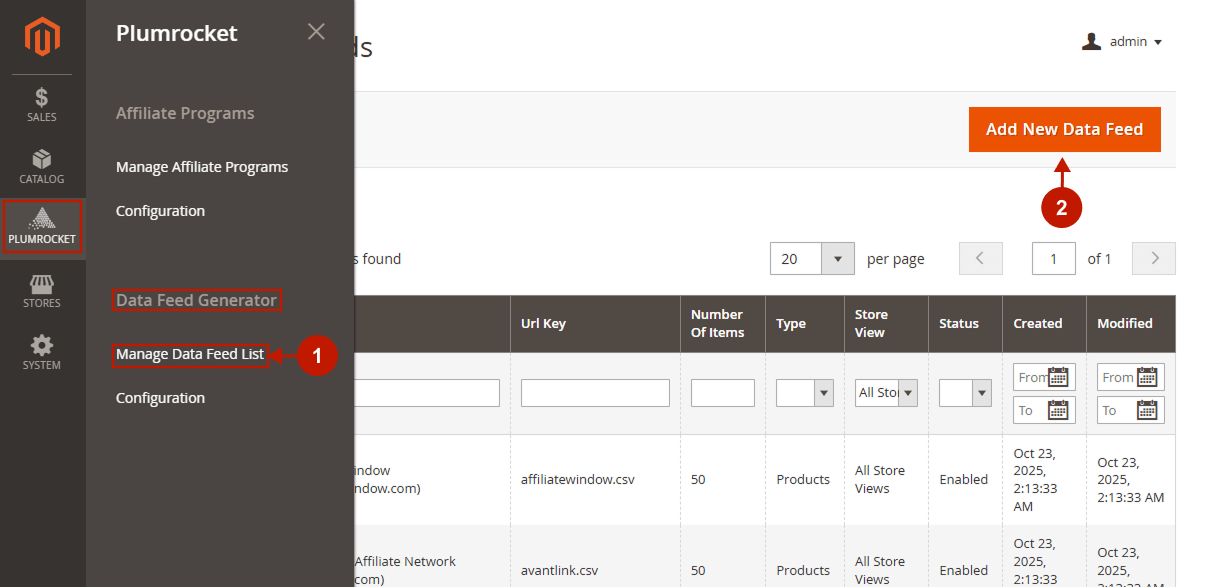Click the page number input field
Screen dimensions: 1206x587
[x=1053, y=258]
